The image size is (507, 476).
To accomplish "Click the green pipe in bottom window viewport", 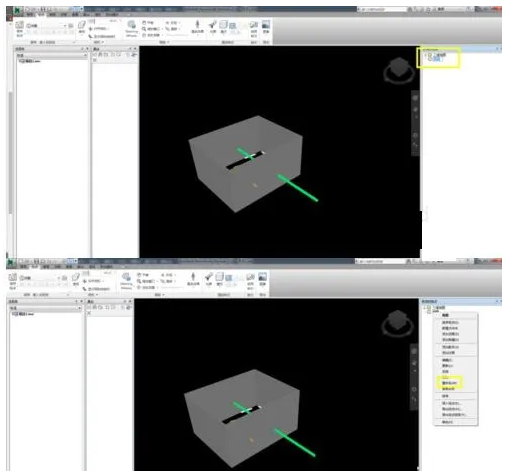I will point(295,442).
